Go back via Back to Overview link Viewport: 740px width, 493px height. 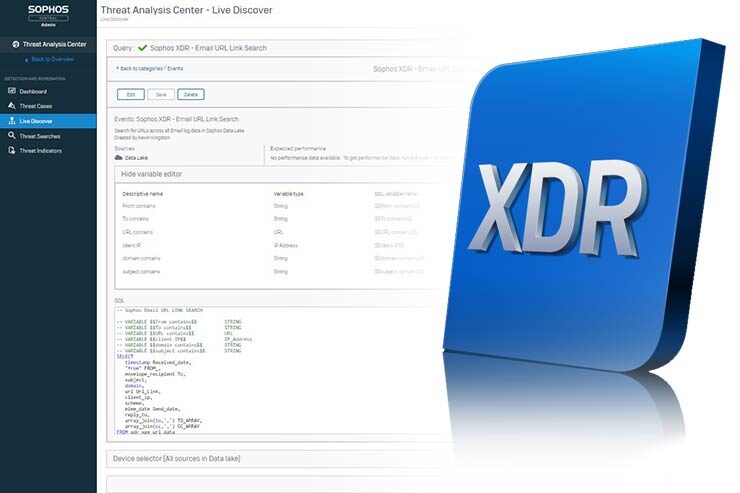click(x=51, y=59)
